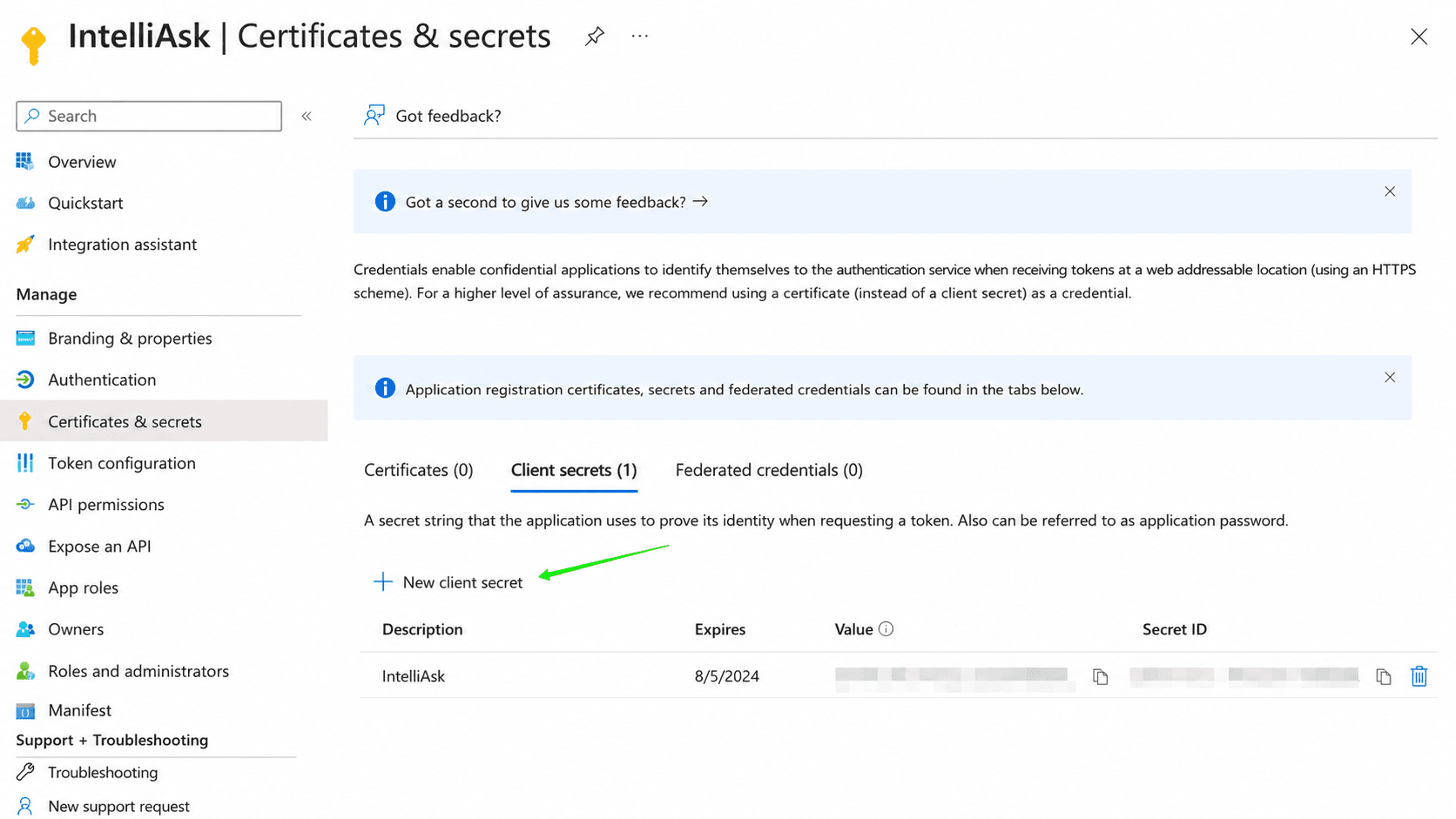Close the Certificates & secrets blade
1456x819 pixels.
click(x=1419, y=37)
